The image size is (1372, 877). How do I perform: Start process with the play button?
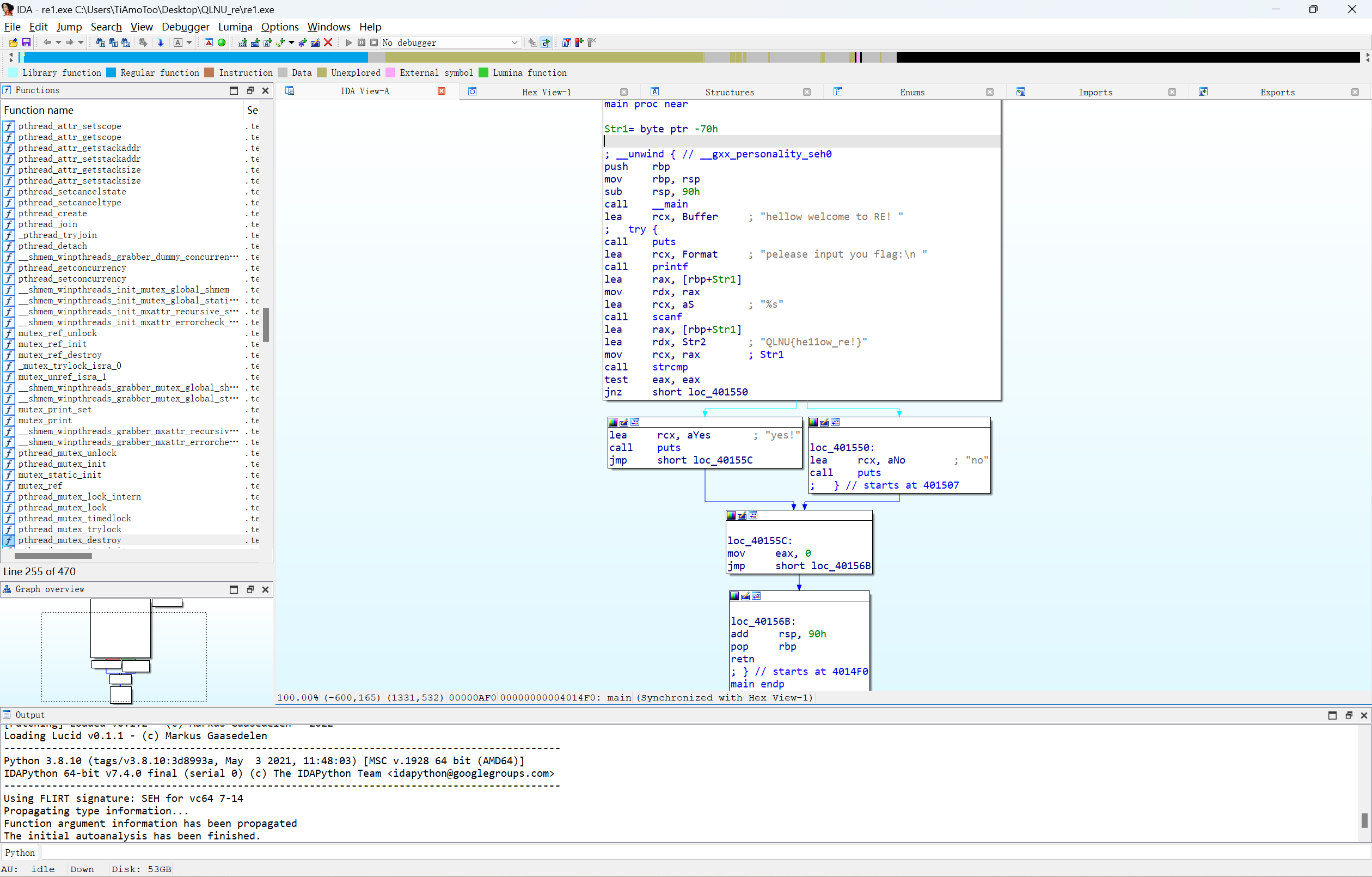tap(348, 42)
